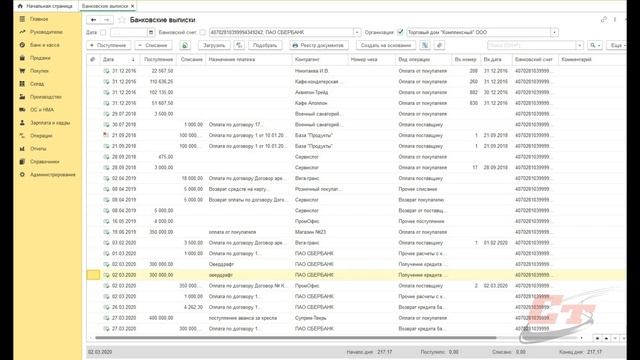The height and width of the screenshot is (360, 640).
Task: Expand the Банковский счет dropdown arrow
Action: tap(357, 32)
